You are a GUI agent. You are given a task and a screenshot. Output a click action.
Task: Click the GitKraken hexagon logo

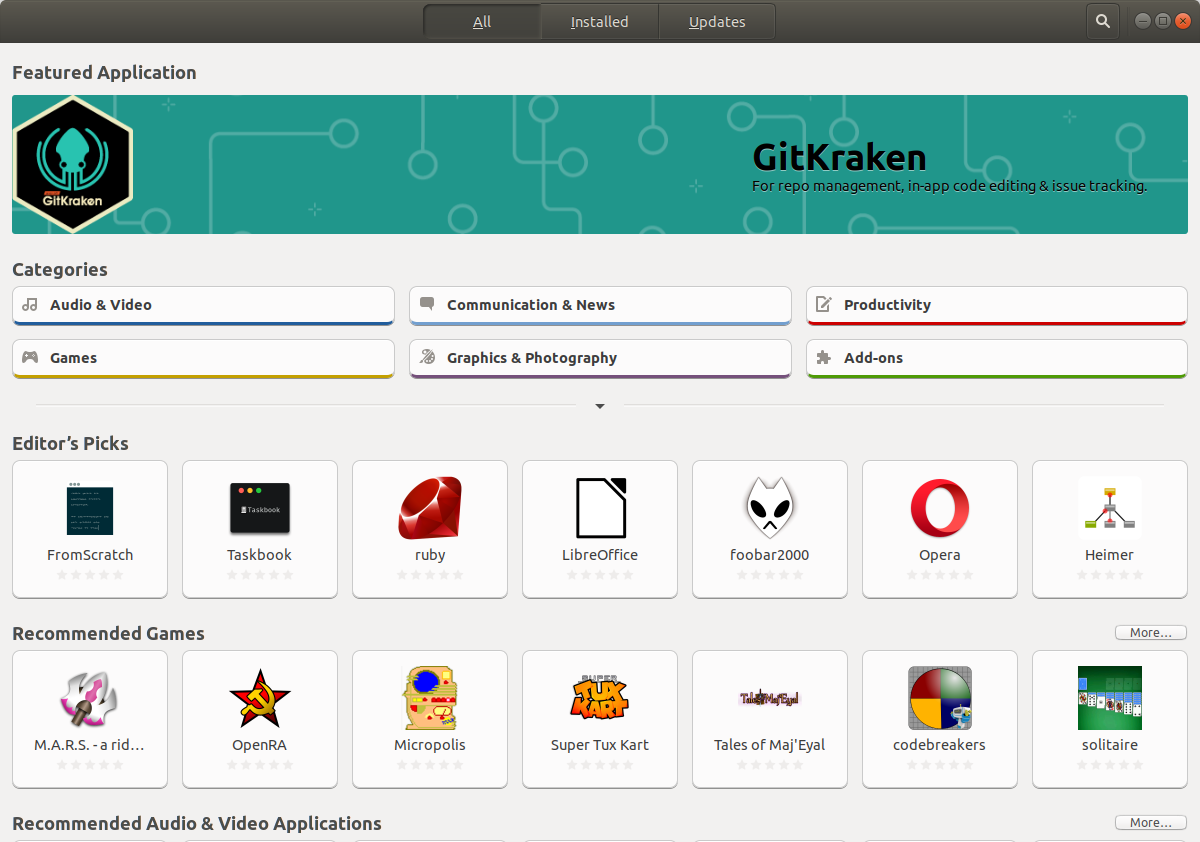(x=73, y=164)
